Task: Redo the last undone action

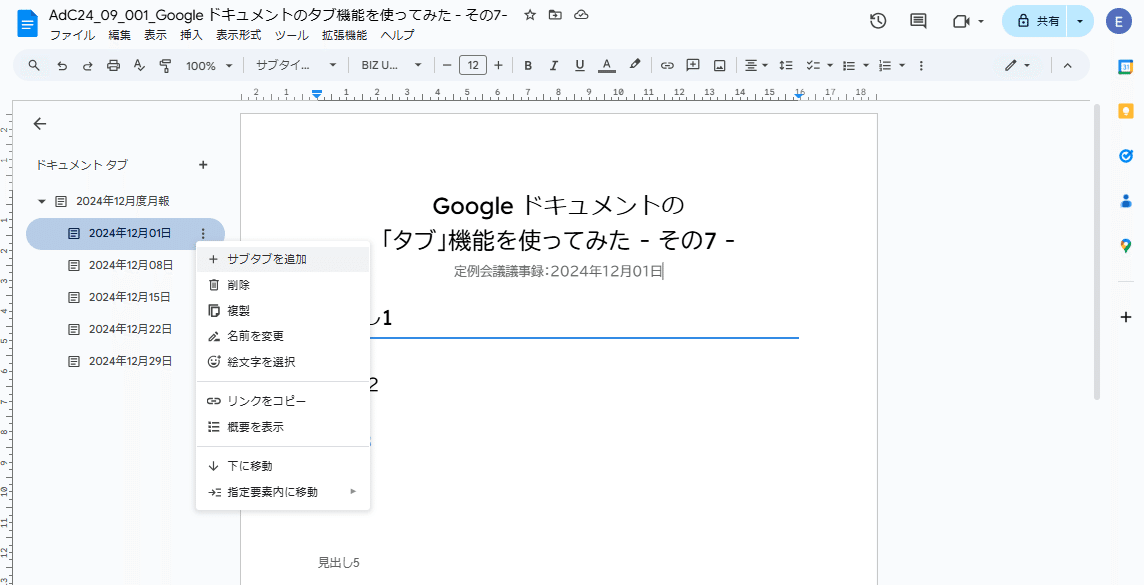Action: [88, 66]
